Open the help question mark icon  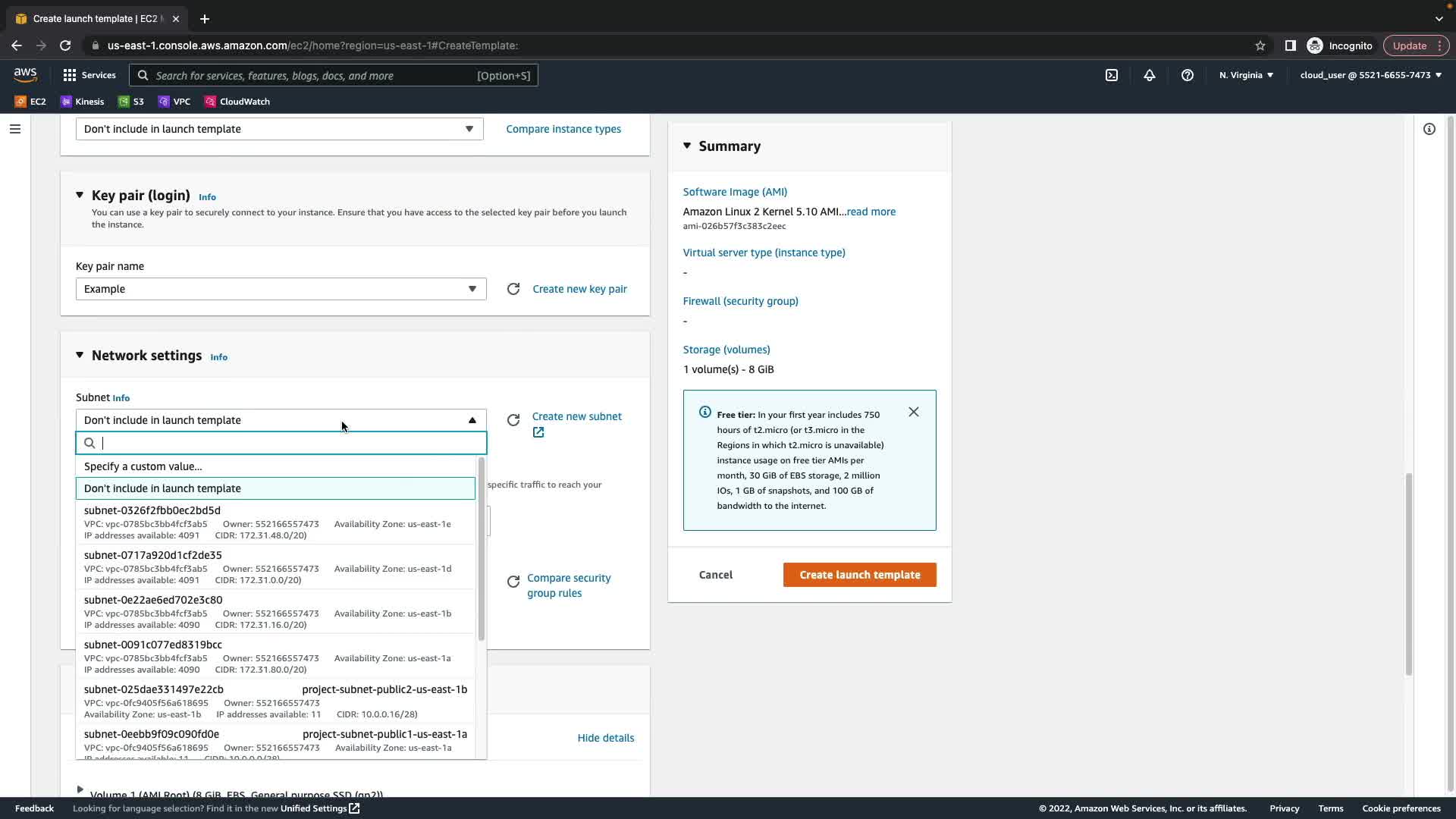(1188, 75)
